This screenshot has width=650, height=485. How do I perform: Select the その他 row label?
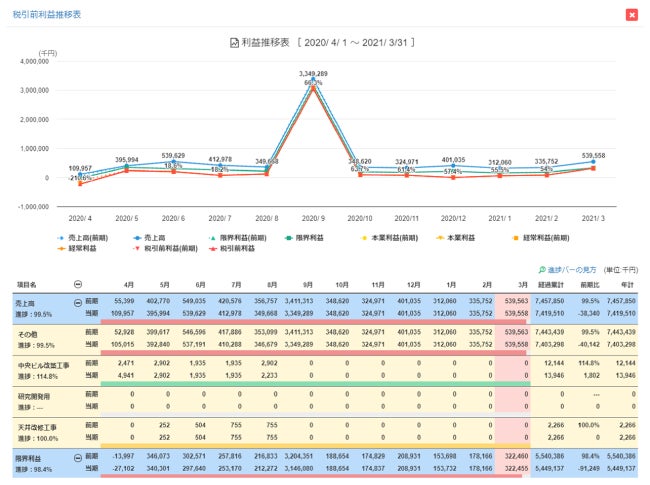click(28, 334)
